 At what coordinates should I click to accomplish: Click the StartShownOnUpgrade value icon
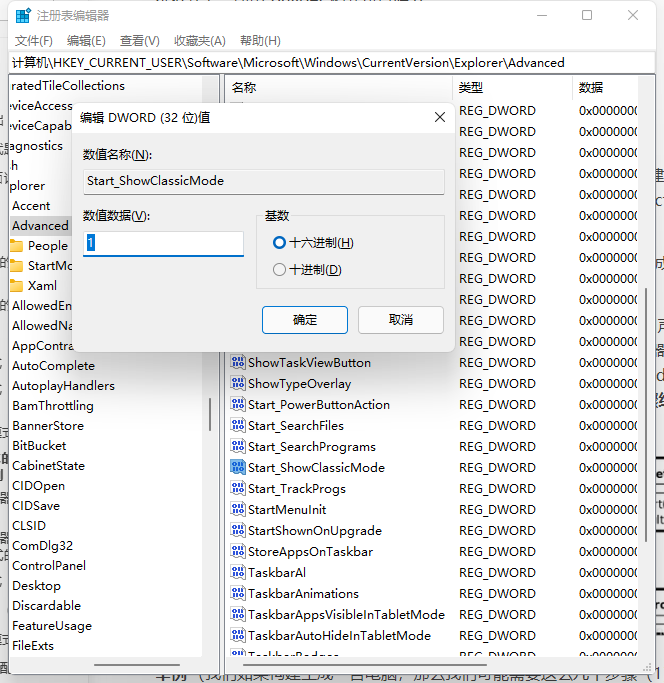pyautogui.click(x=238, y=531)
